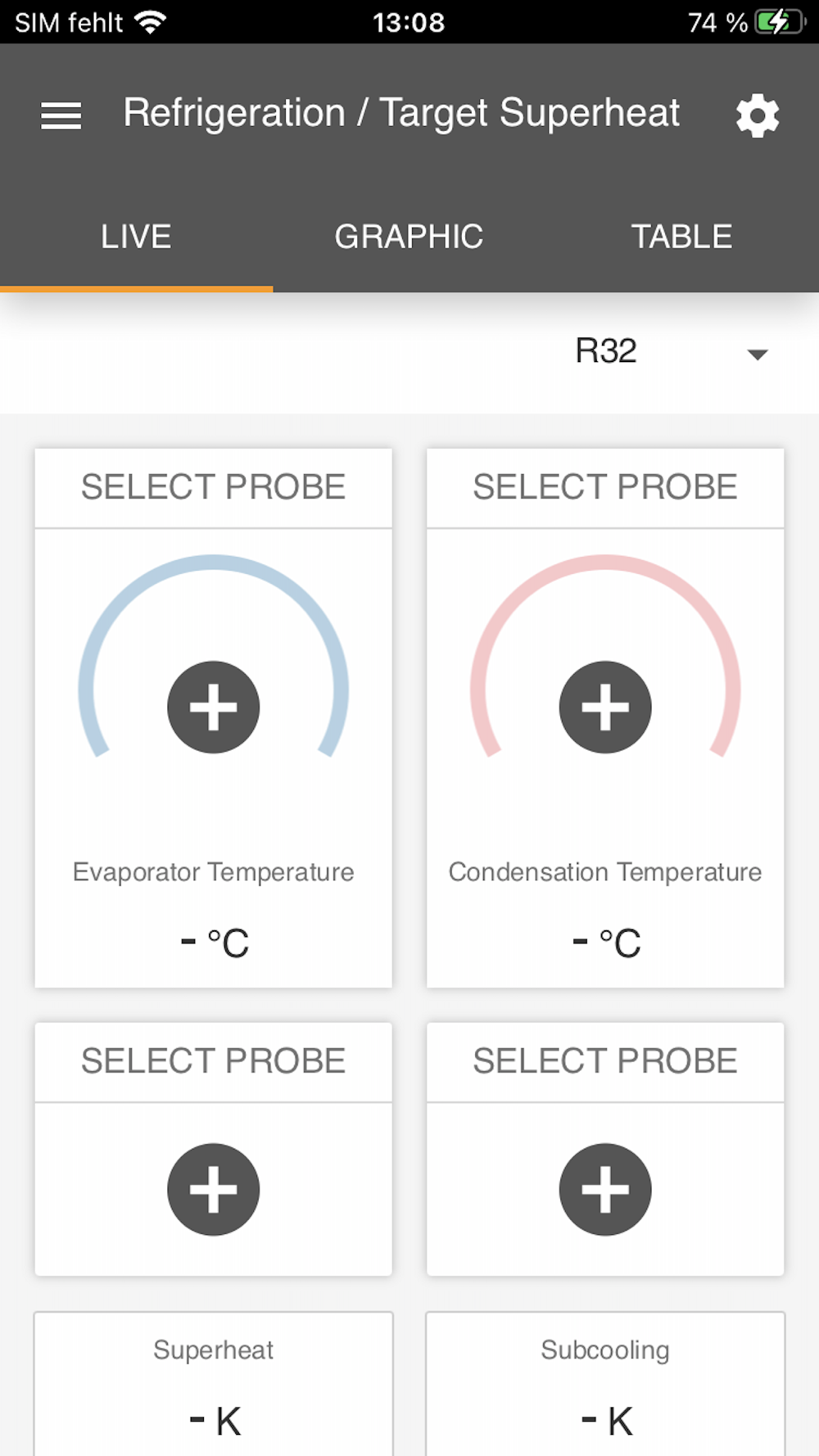Image resolution: width=819 pixels, height=1456 pixels.
Task: Tap the battery charging icon
Action: [x=781, y=22]
